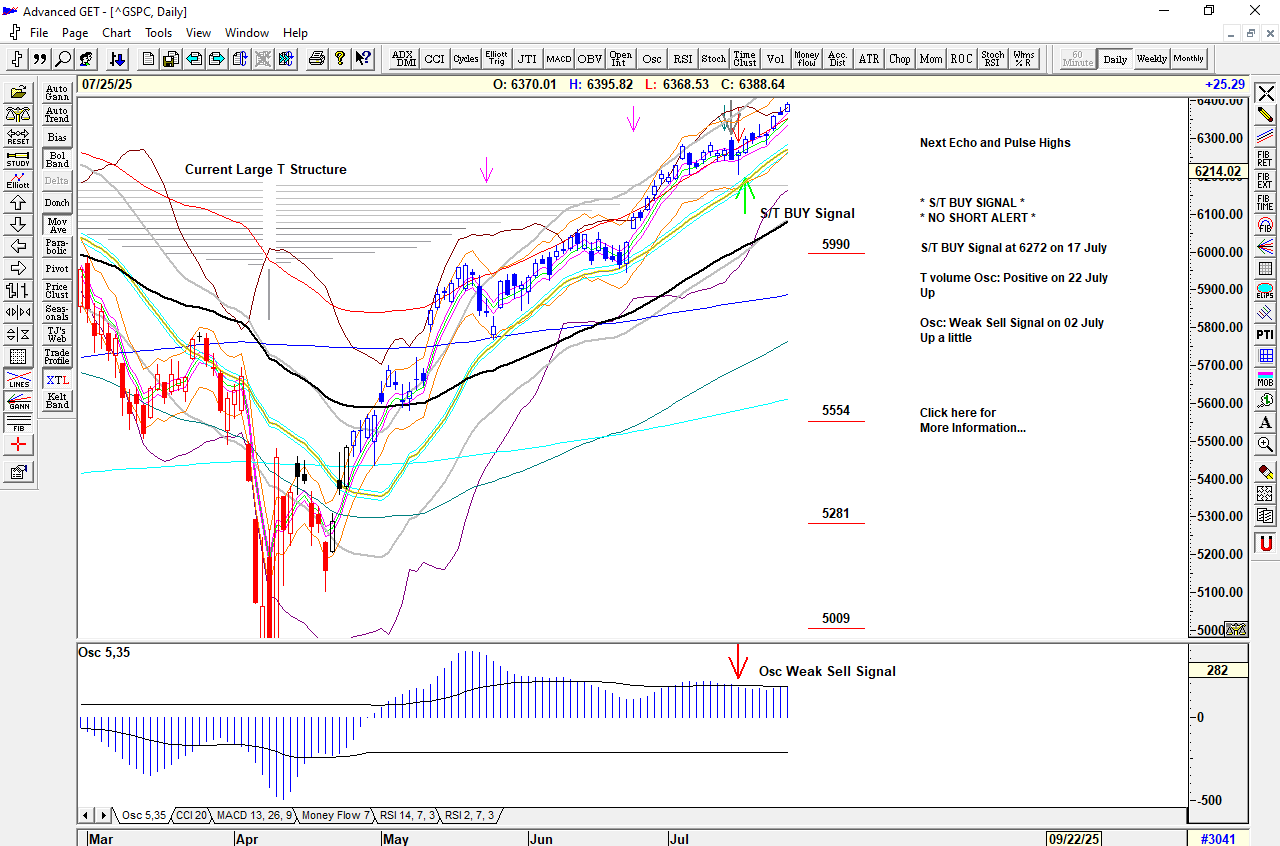
Task: Switch to the MACD 13, 26, 9 tab
Action: [x=254, y=815]
